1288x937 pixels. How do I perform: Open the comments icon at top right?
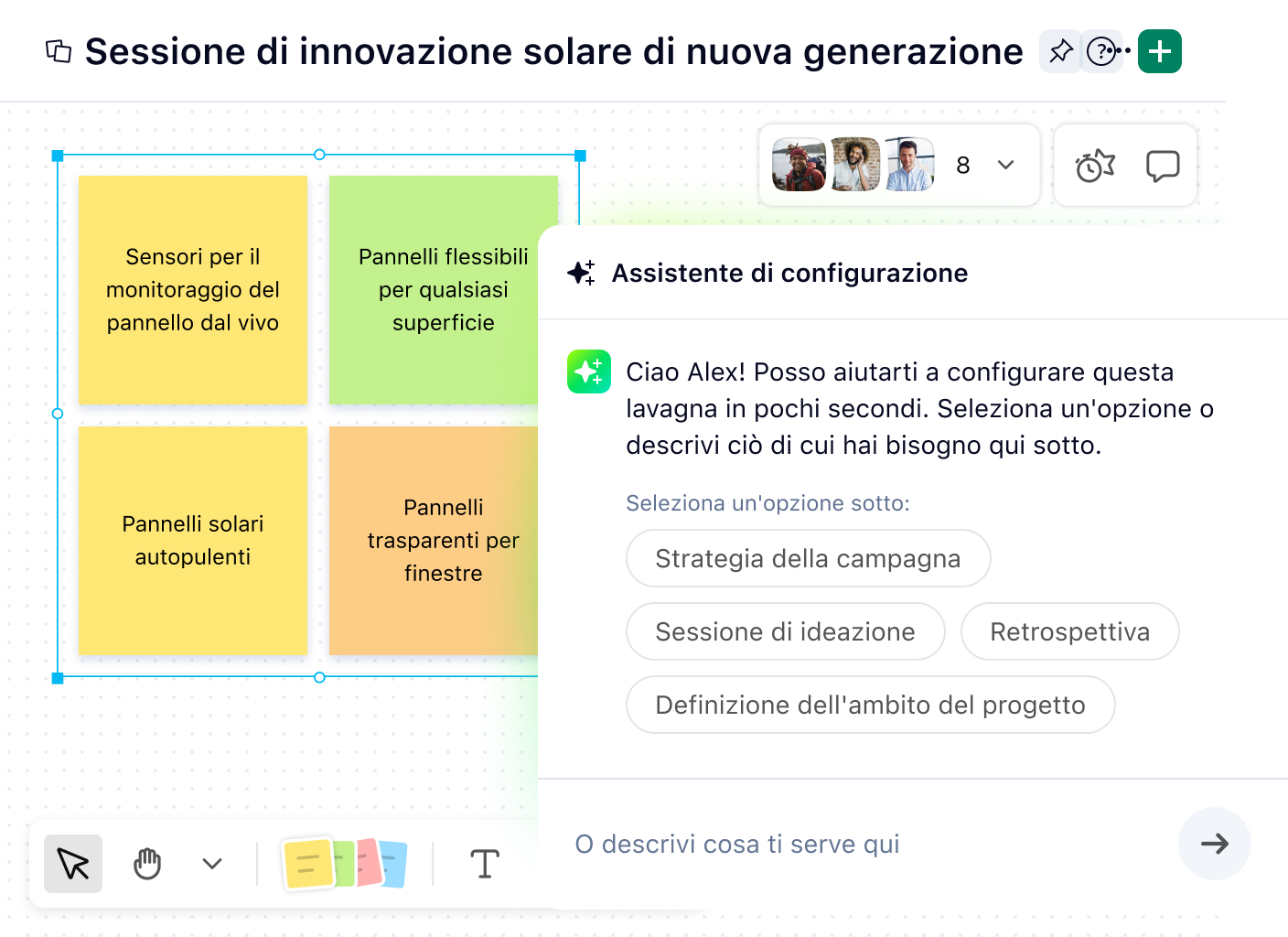coord(1162,166)
